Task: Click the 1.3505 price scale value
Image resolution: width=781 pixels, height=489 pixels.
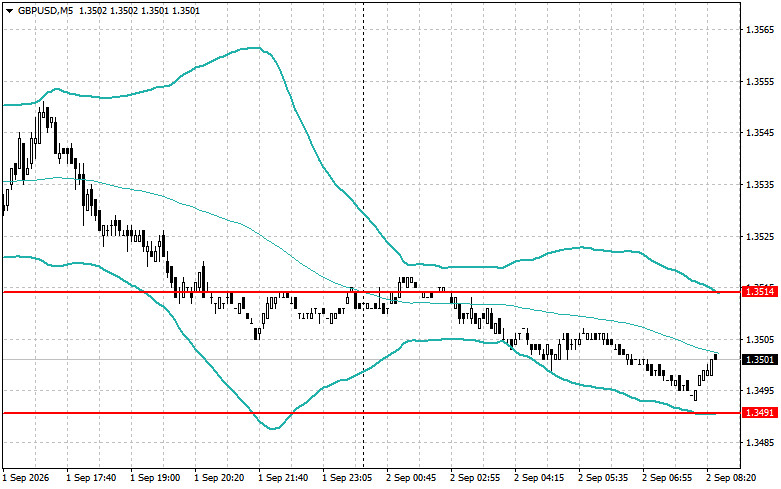Action: [760, 340]
